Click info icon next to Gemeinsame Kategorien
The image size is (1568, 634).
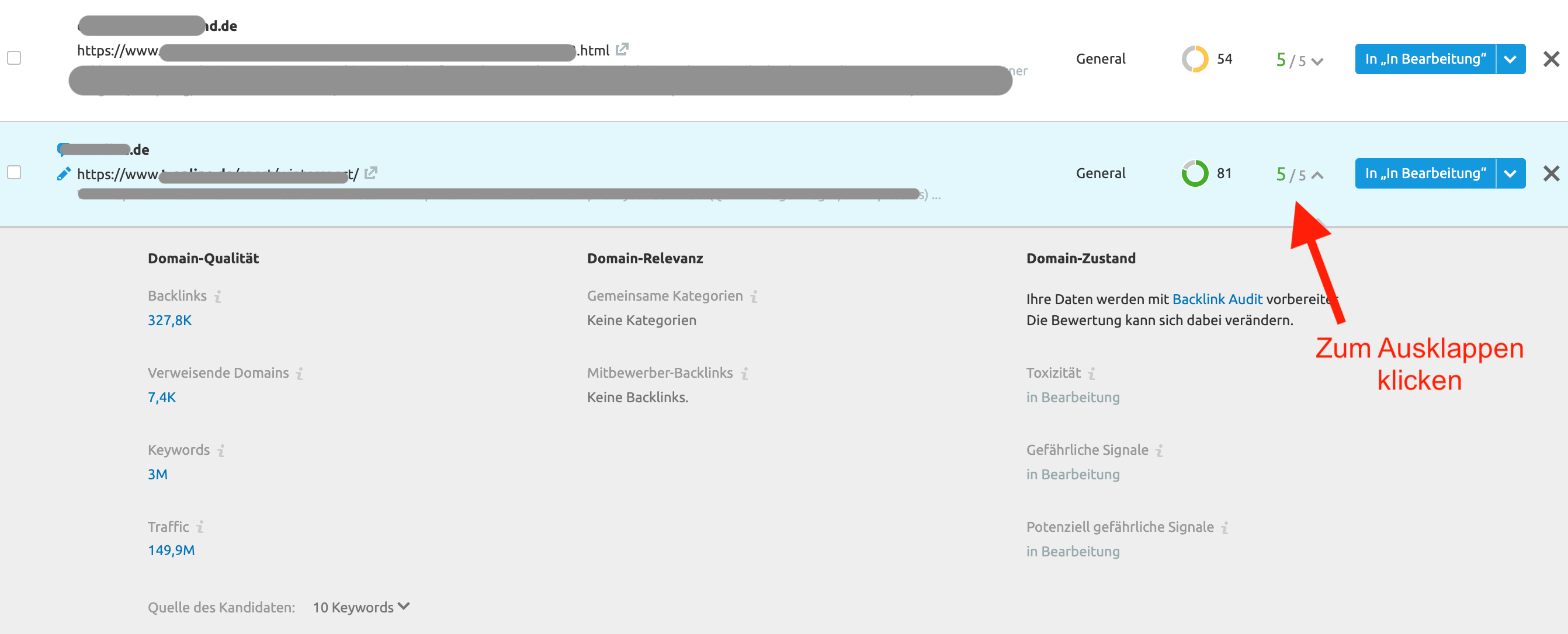(x=754, y=297)
